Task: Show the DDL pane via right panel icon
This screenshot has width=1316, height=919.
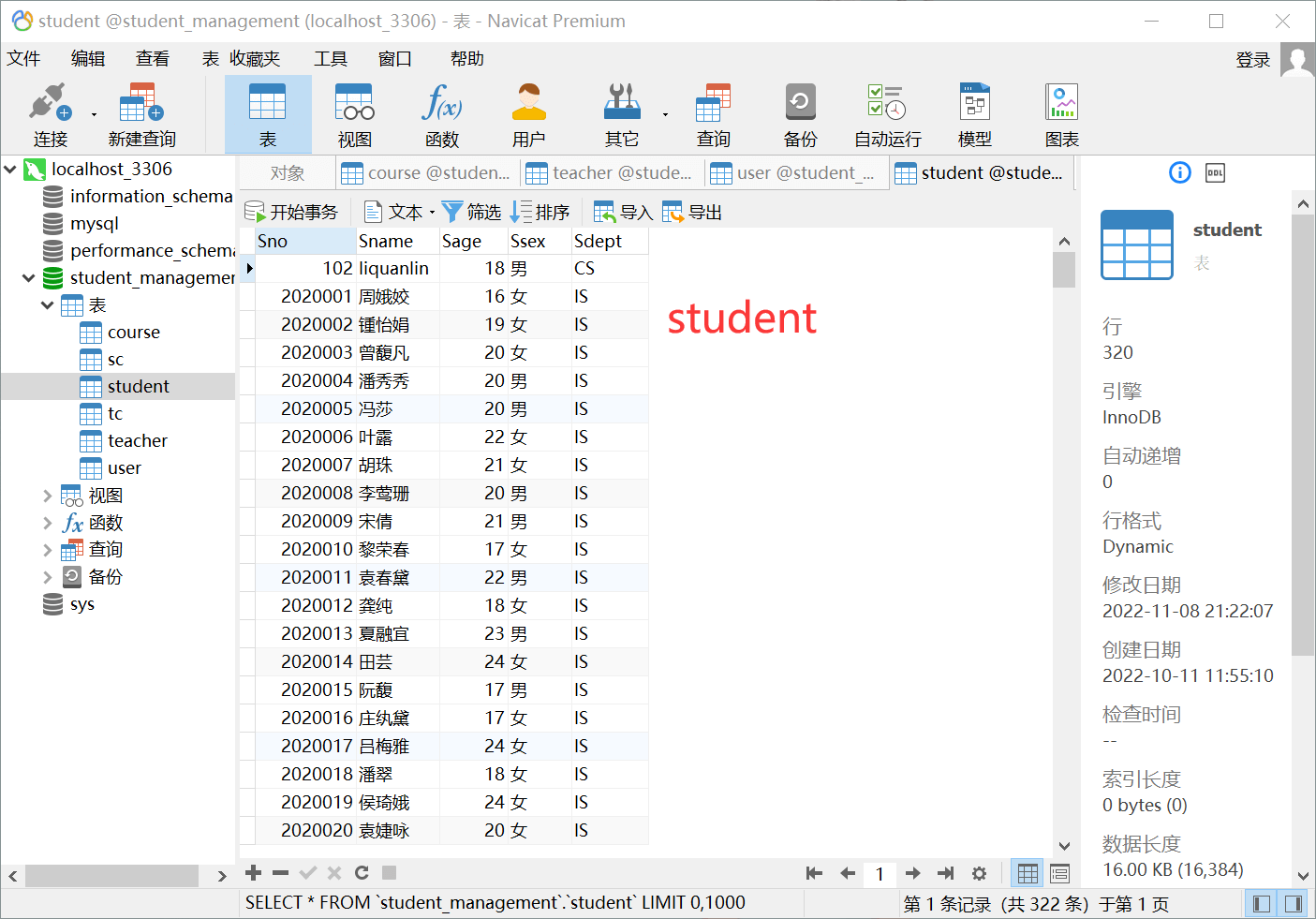Action: click(x=1215, y=172)
